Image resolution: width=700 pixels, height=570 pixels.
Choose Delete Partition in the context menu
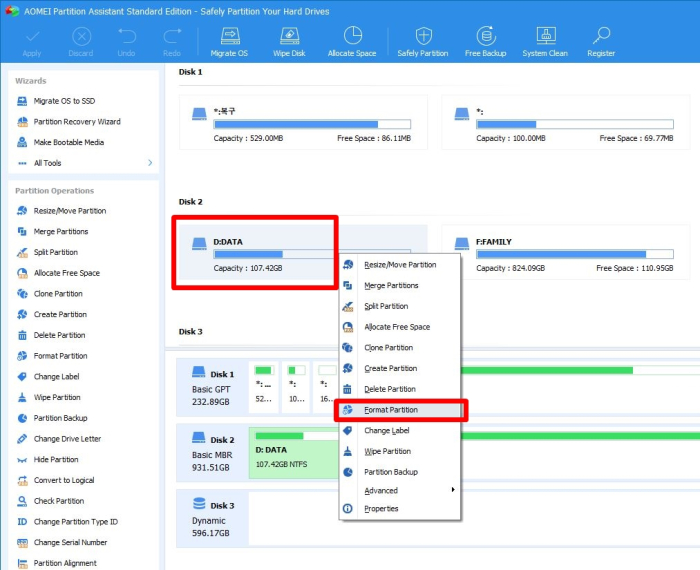(400, 389)
